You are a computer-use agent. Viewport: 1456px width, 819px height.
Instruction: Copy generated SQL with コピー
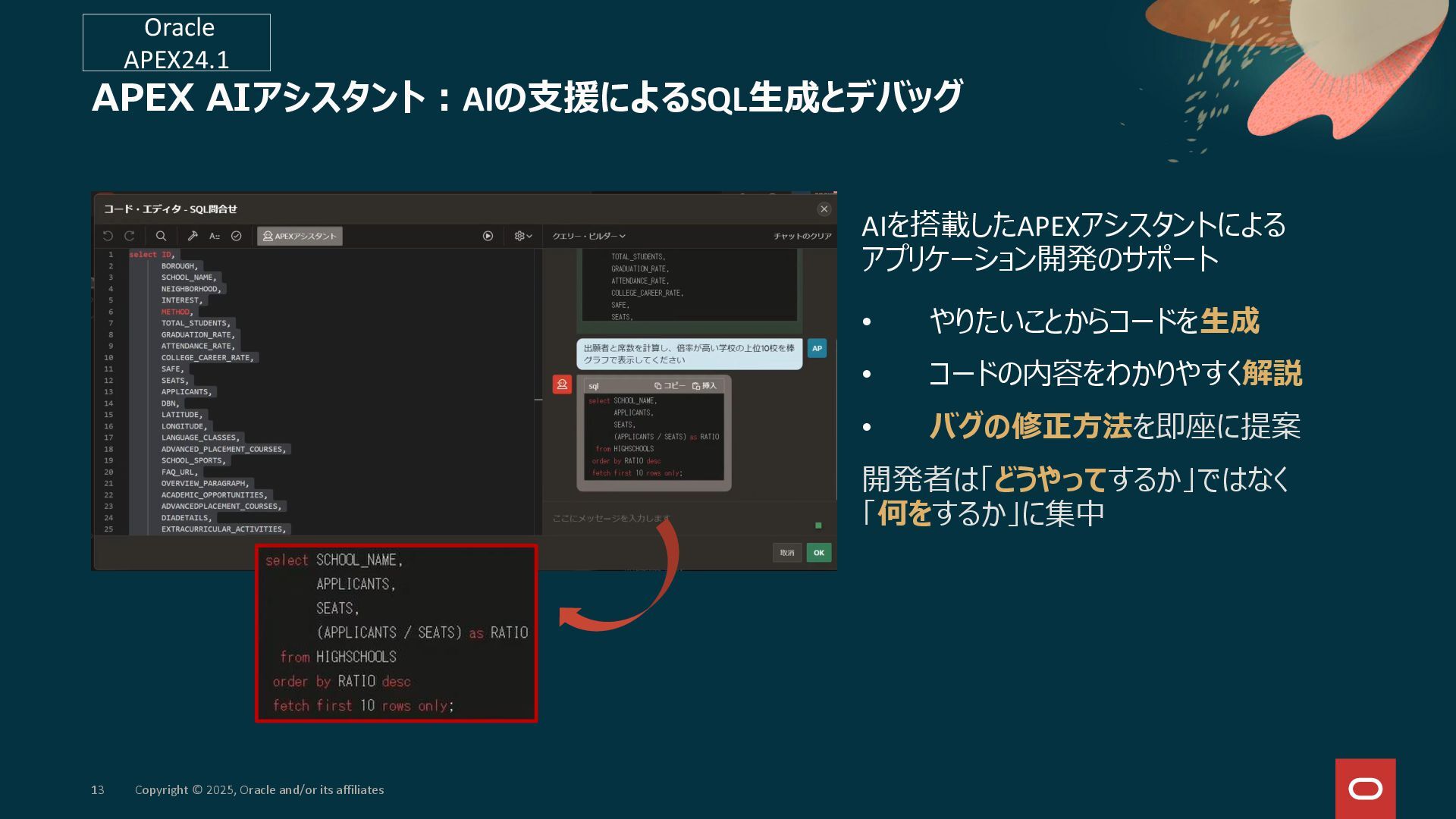tap(670, 386)
